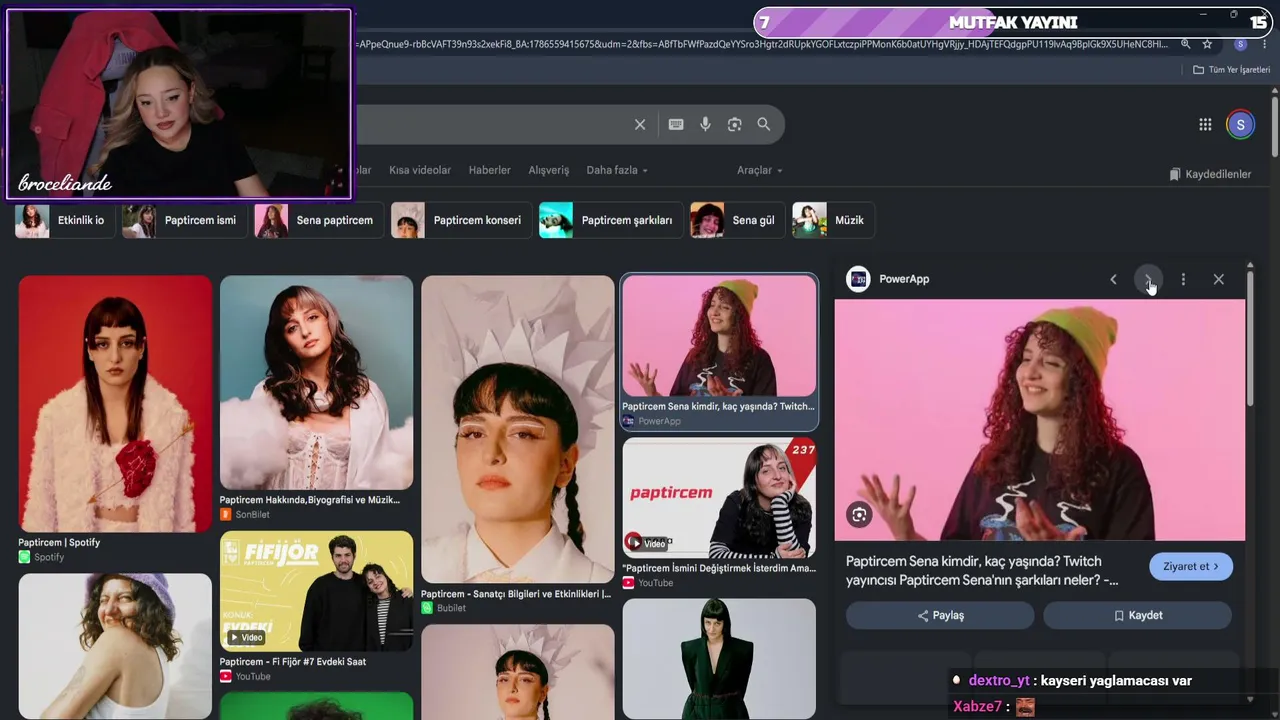This screenshot has height=720, width=1280.
Task: Open the Paptircem Spotify image with red background
Action: [115, 404]
